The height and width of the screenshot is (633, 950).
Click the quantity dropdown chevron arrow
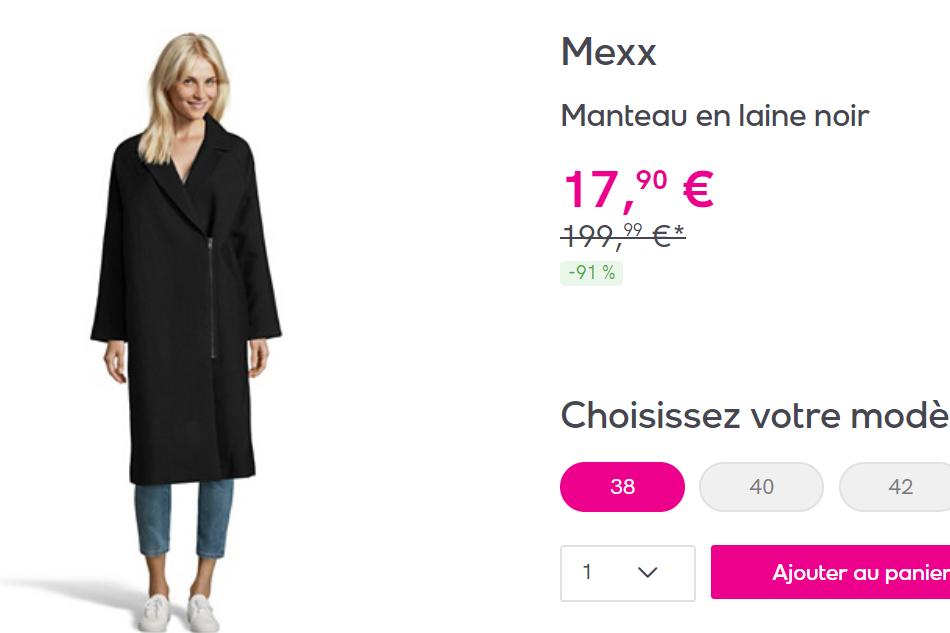pyautogui.click(x=647, y=573)
